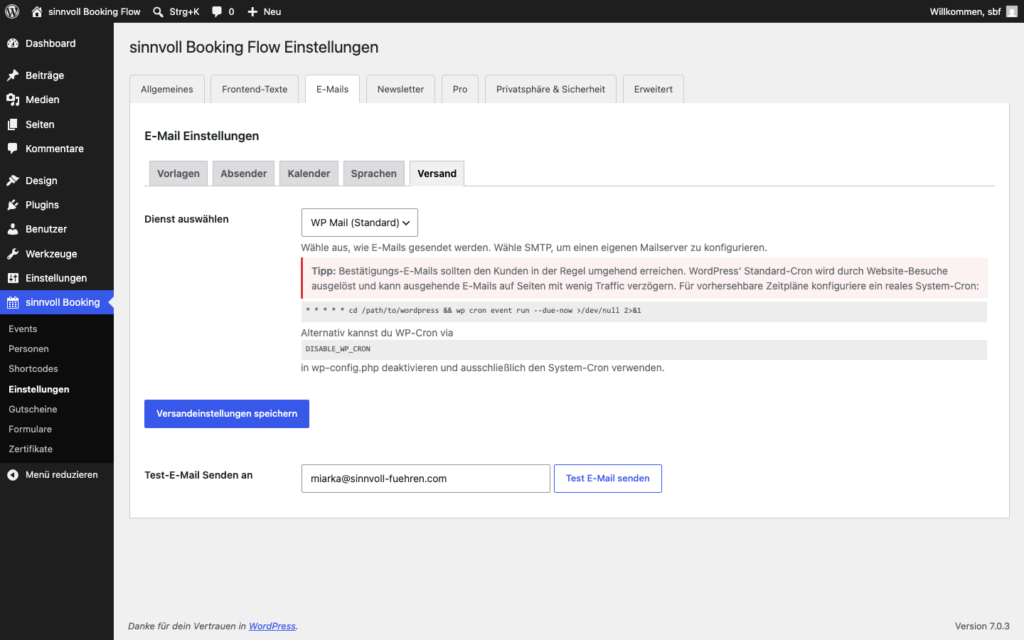Open the Dienst auswählen dropdown

tap(359, 223)
